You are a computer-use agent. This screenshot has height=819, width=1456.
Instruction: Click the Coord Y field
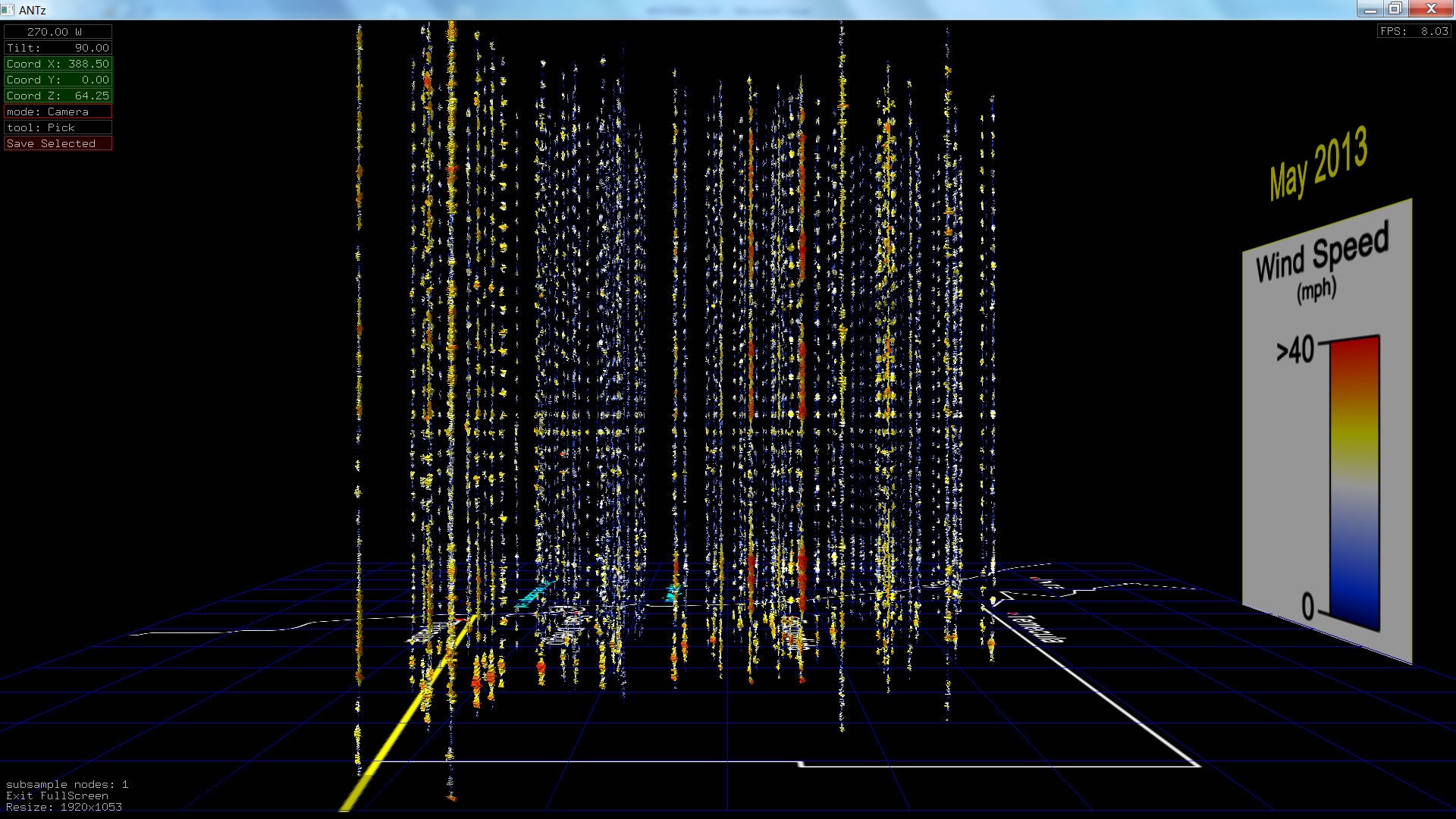pos(58,80)
